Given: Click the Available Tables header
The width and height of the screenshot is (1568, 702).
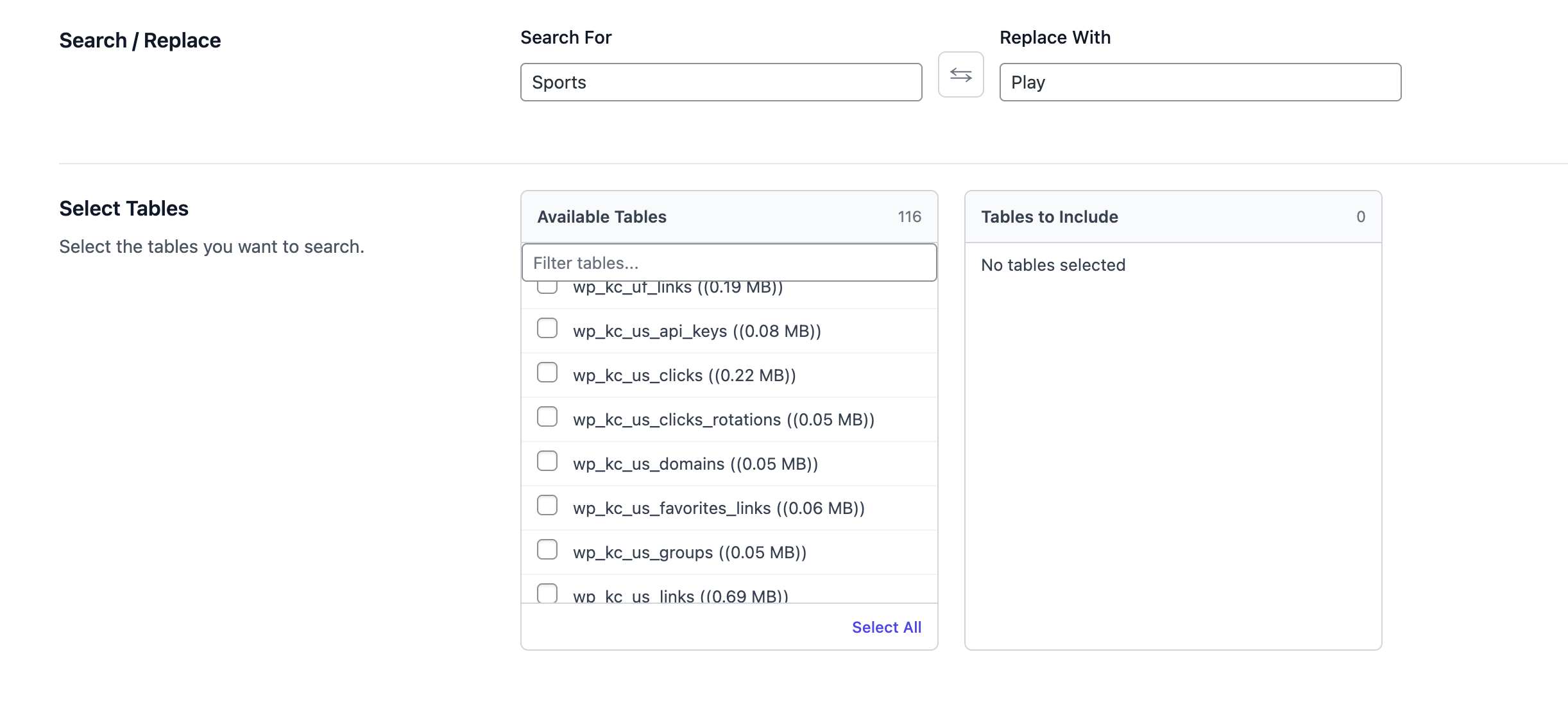Looking at the screenshot, I should (x=602, y=217).
